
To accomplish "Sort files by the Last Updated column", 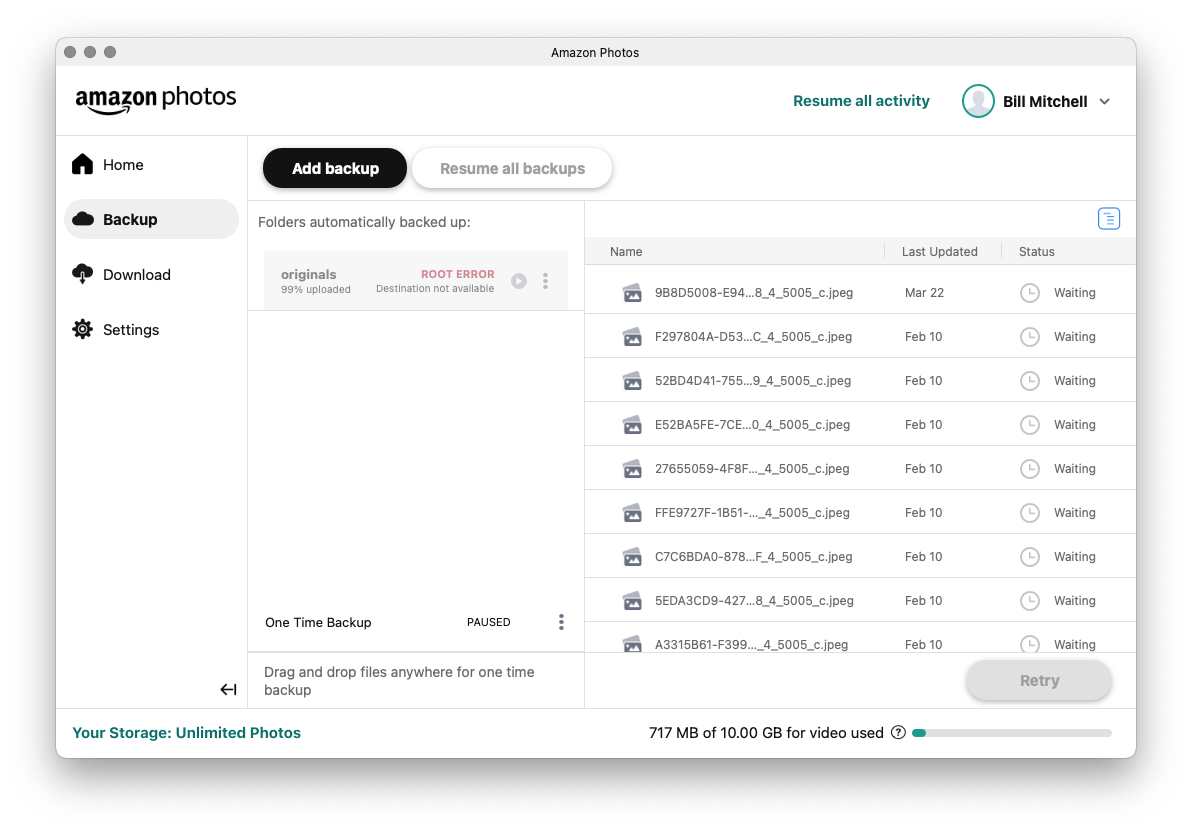I will (939, 252).
